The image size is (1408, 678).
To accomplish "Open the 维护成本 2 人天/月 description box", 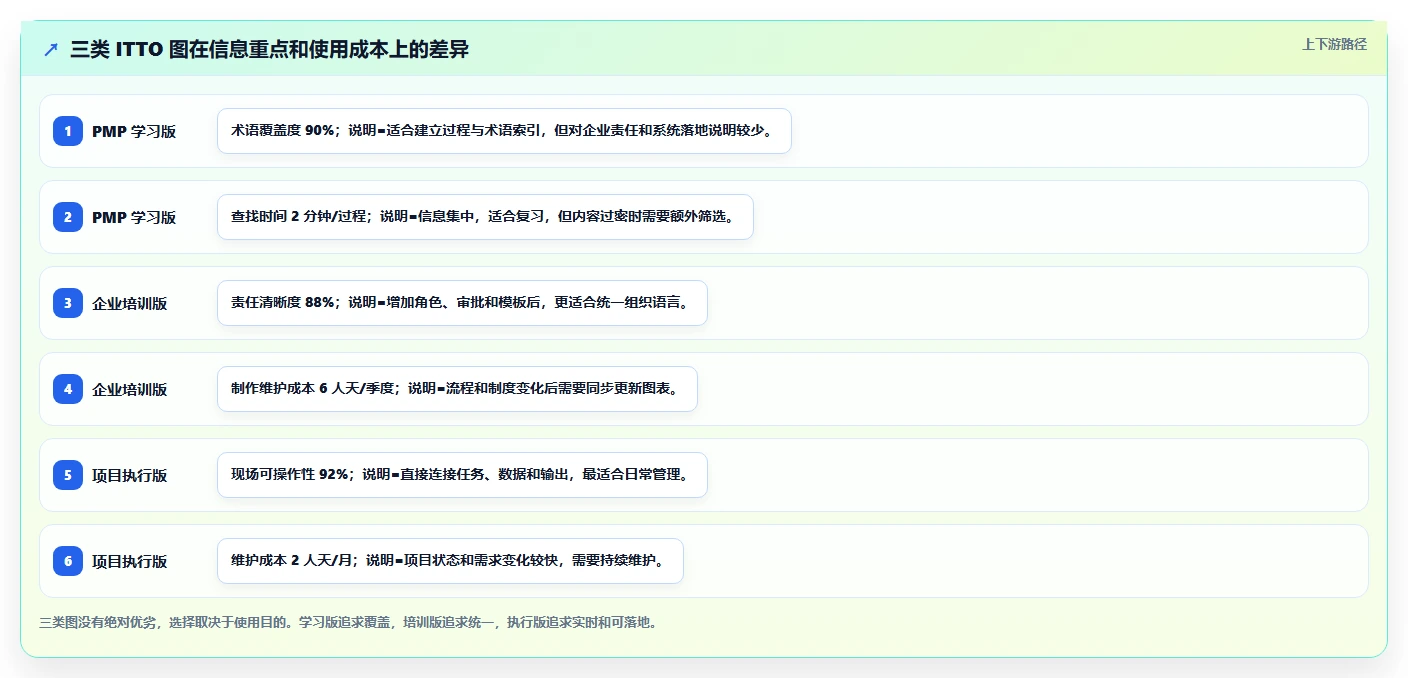I will click(x=450, y=561).
